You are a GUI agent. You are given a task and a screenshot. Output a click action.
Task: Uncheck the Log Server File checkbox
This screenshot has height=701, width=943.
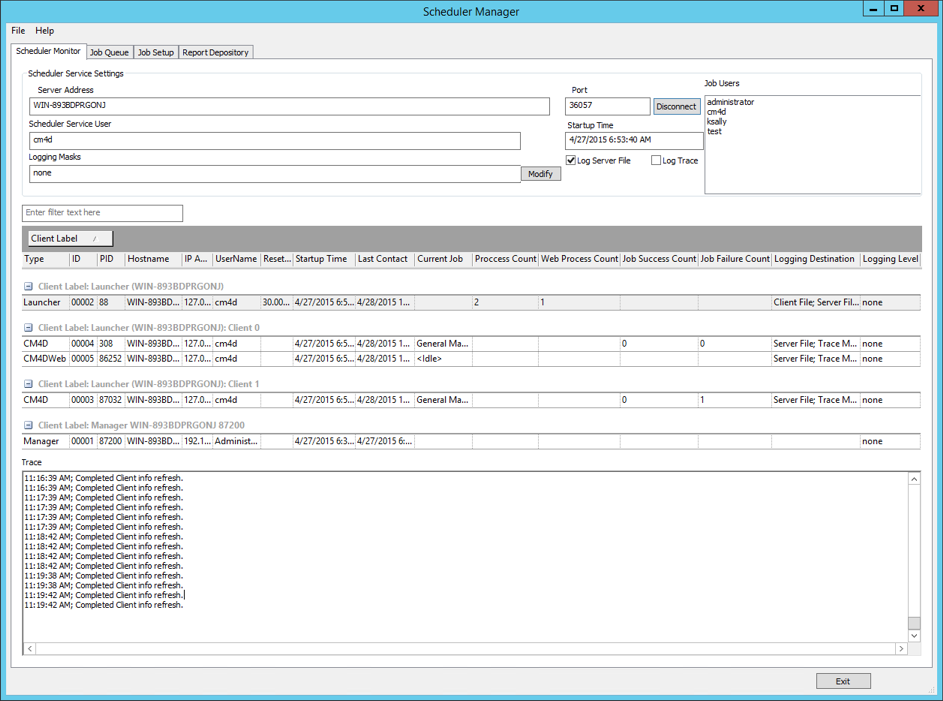(571, 160)
